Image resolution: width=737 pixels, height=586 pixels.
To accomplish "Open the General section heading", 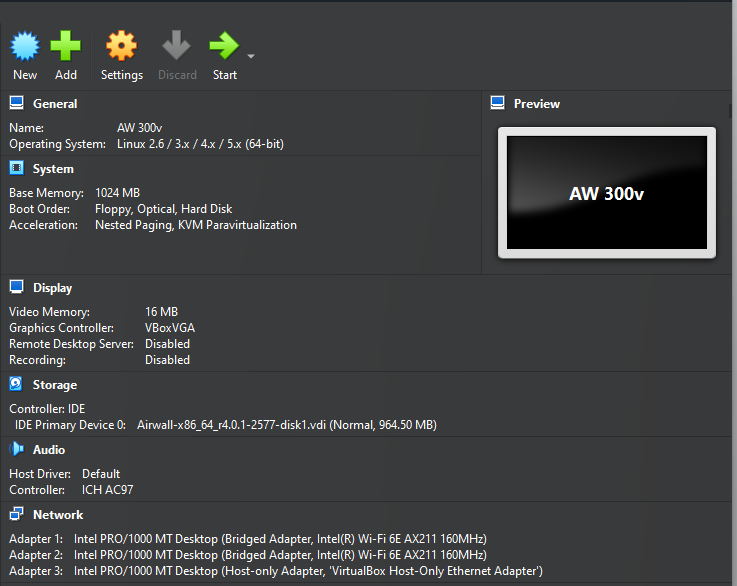I will pos(55,104).
